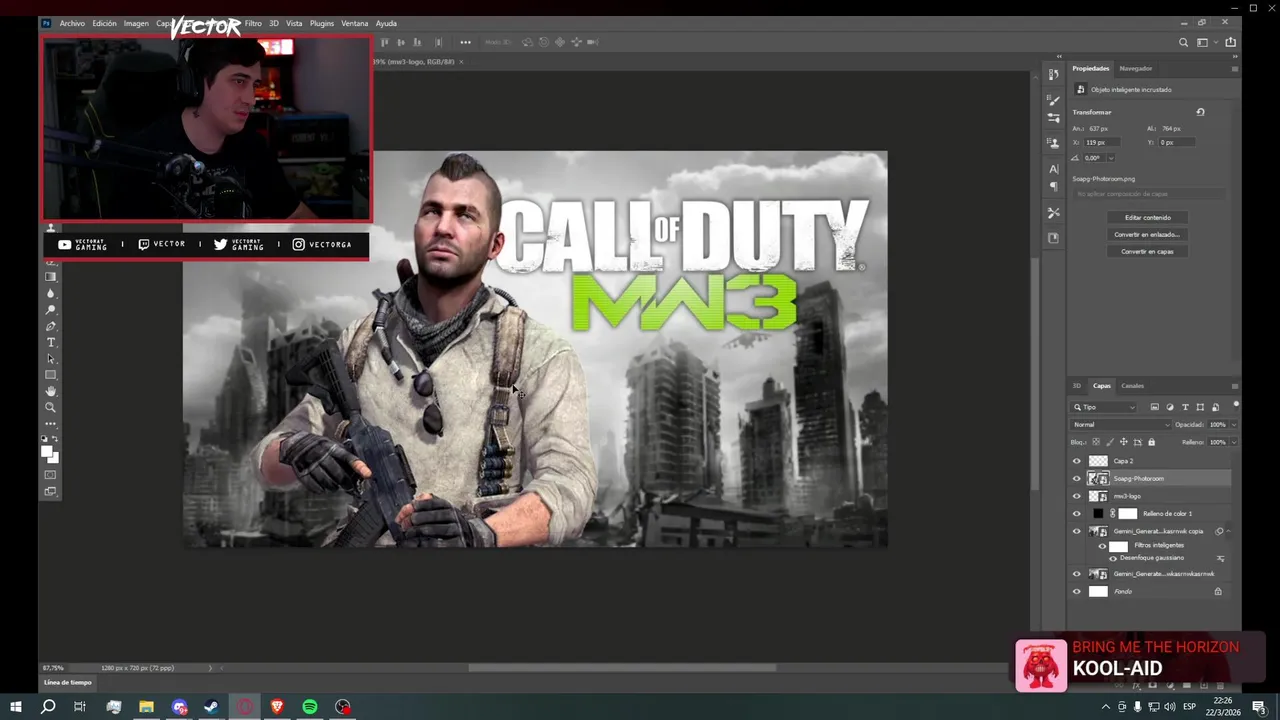Open the Clone Source stamp panel icon
This screenshot has width=1280, height=720.
(x=1053, y=144)
